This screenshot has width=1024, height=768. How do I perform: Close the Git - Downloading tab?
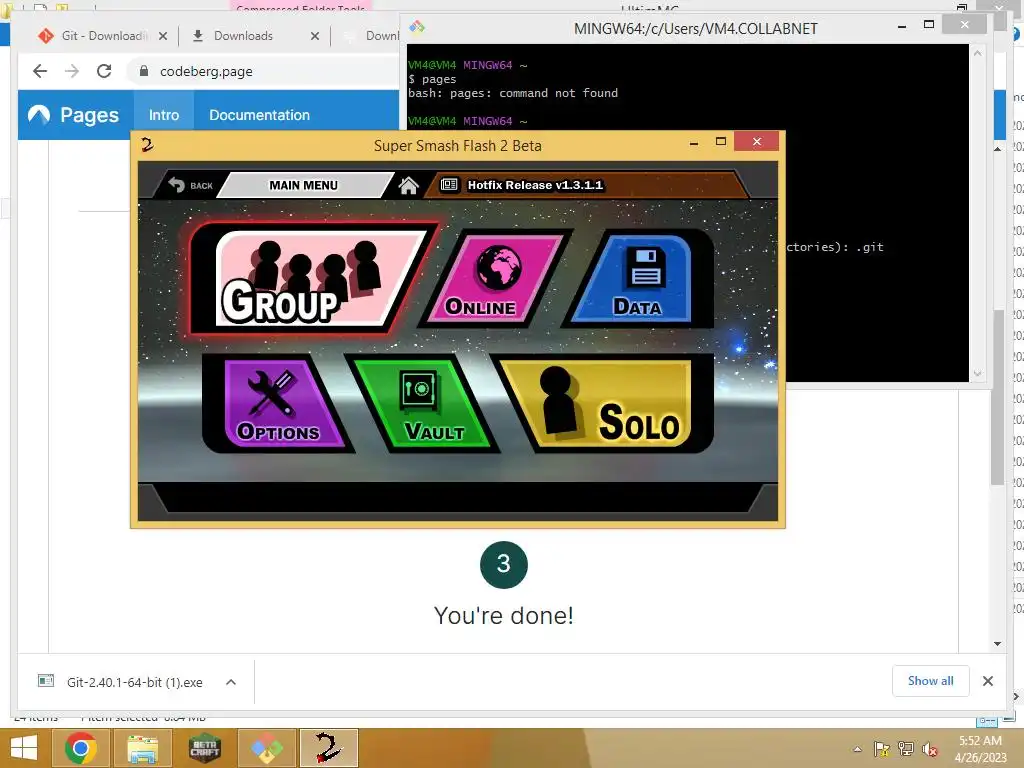pos(163,36)
